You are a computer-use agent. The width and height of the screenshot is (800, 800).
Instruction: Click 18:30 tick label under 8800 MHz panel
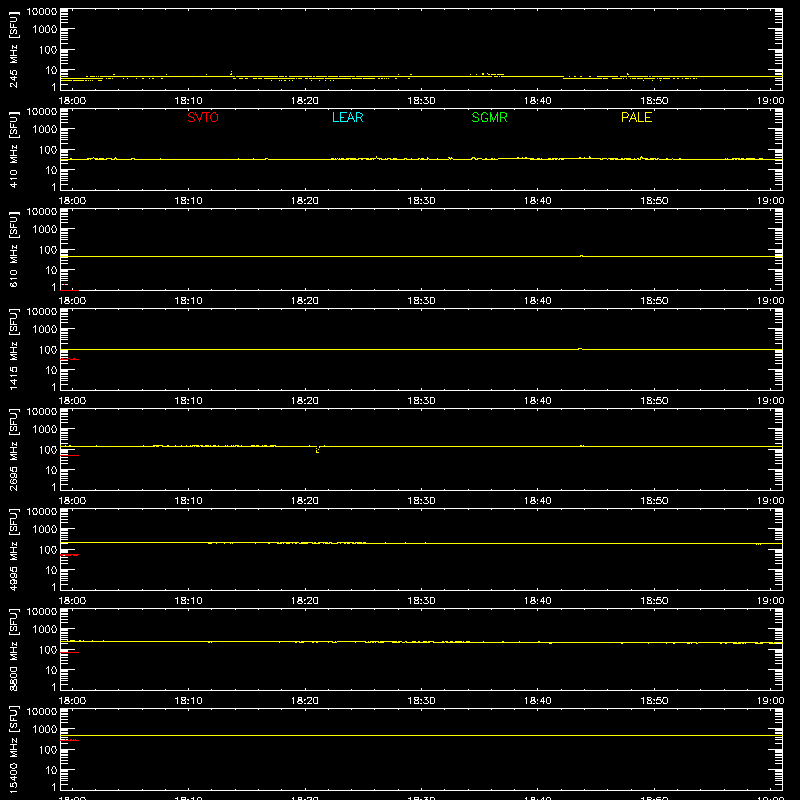pyautogui.click(x=421, y=701)
